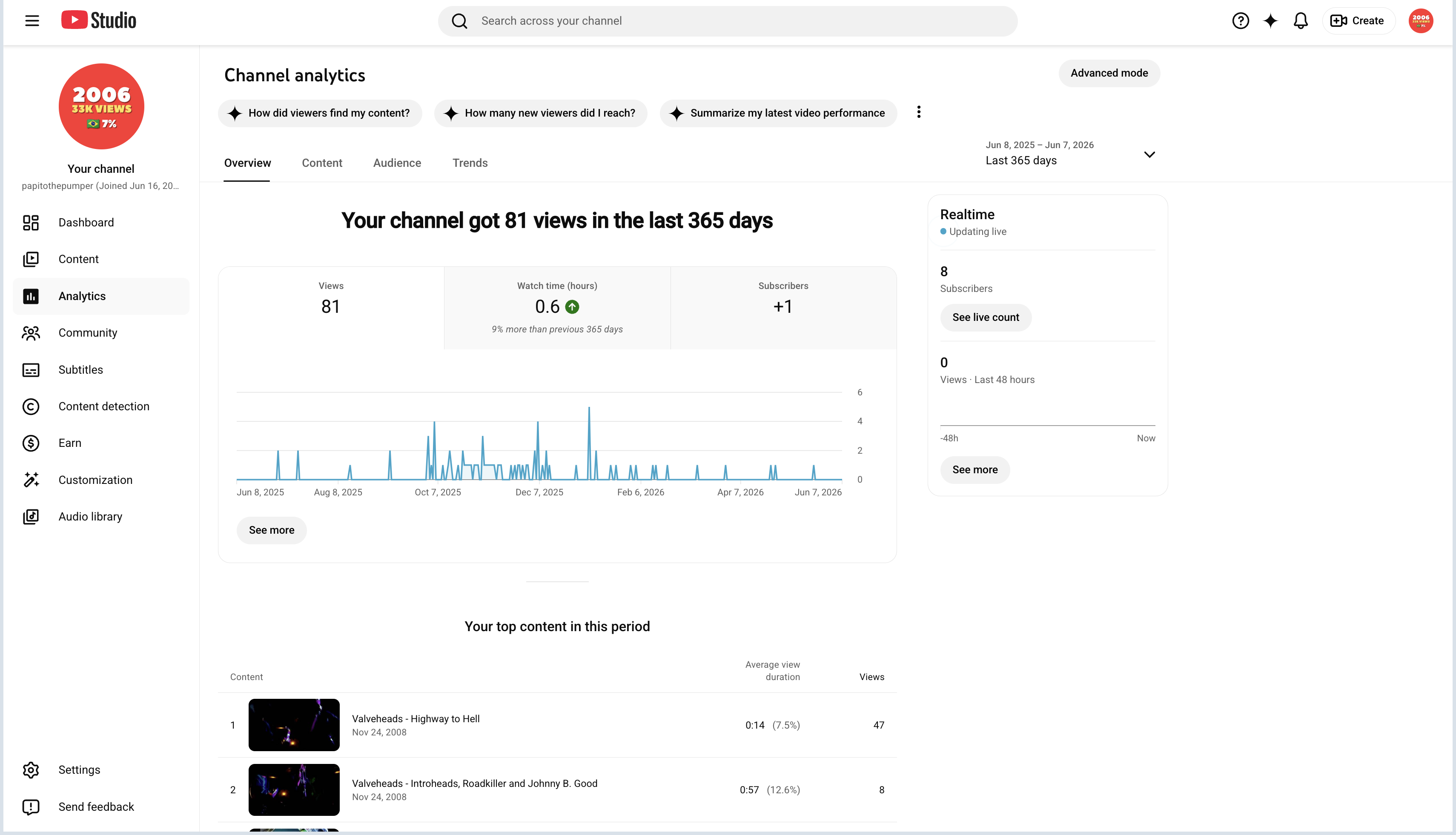Switch to the Overview tab

tap(247, 163)
